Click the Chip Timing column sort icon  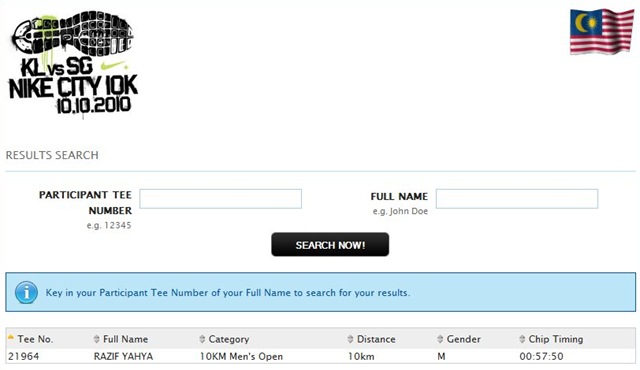(x=522, y=339)
